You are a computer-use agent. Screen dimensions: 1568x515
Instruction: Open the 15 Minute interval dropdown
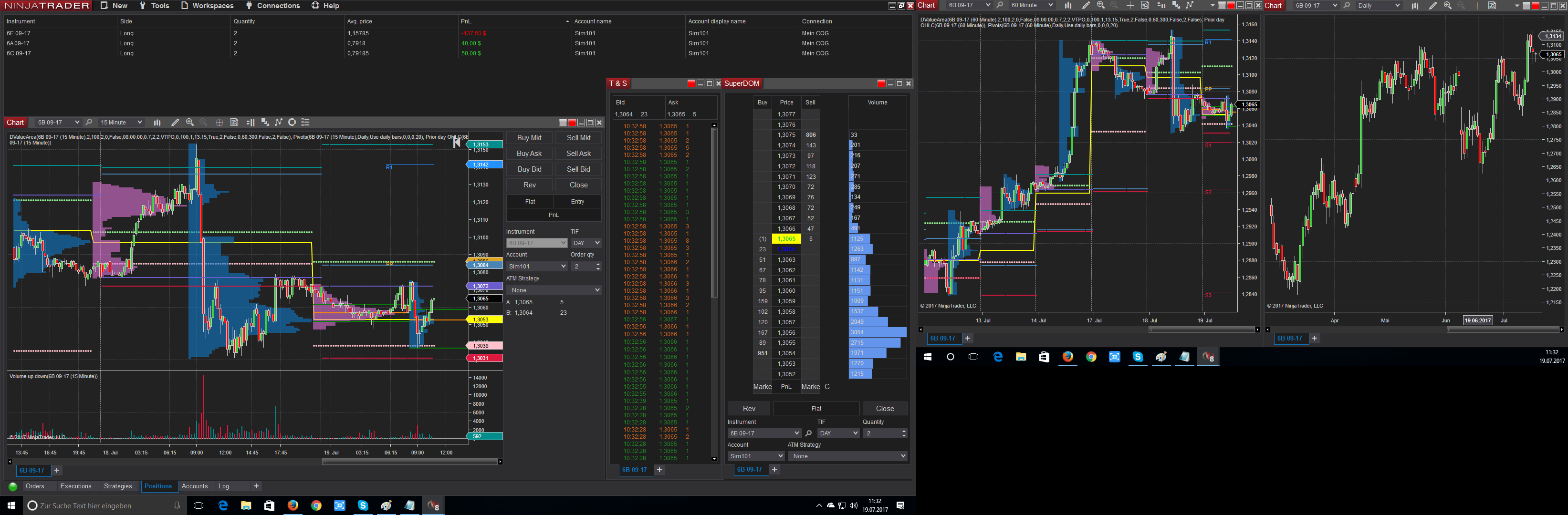121,122
